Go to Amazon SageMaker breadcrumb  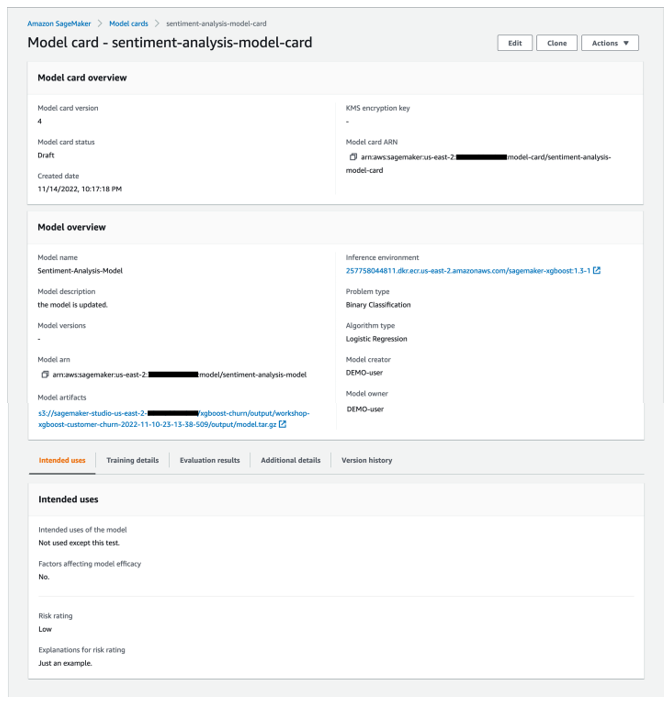tap(59, 23)
